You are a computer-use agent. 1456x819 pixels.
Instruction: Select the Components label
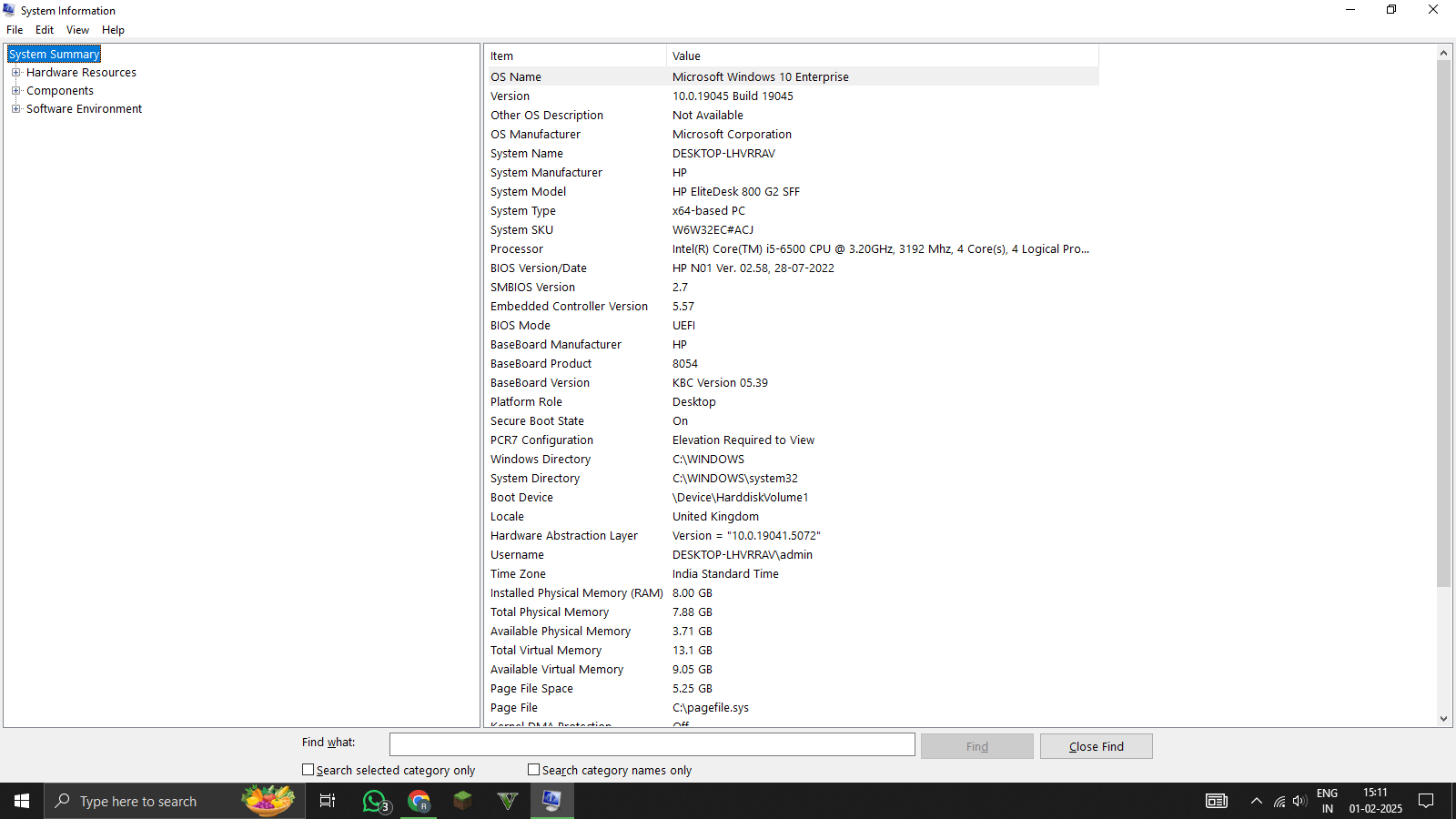pos(60,91)
